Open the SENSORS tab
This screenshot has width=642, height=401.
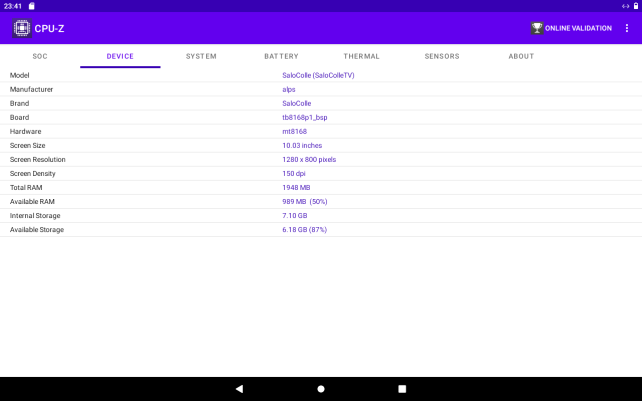[x=442, y=56]
